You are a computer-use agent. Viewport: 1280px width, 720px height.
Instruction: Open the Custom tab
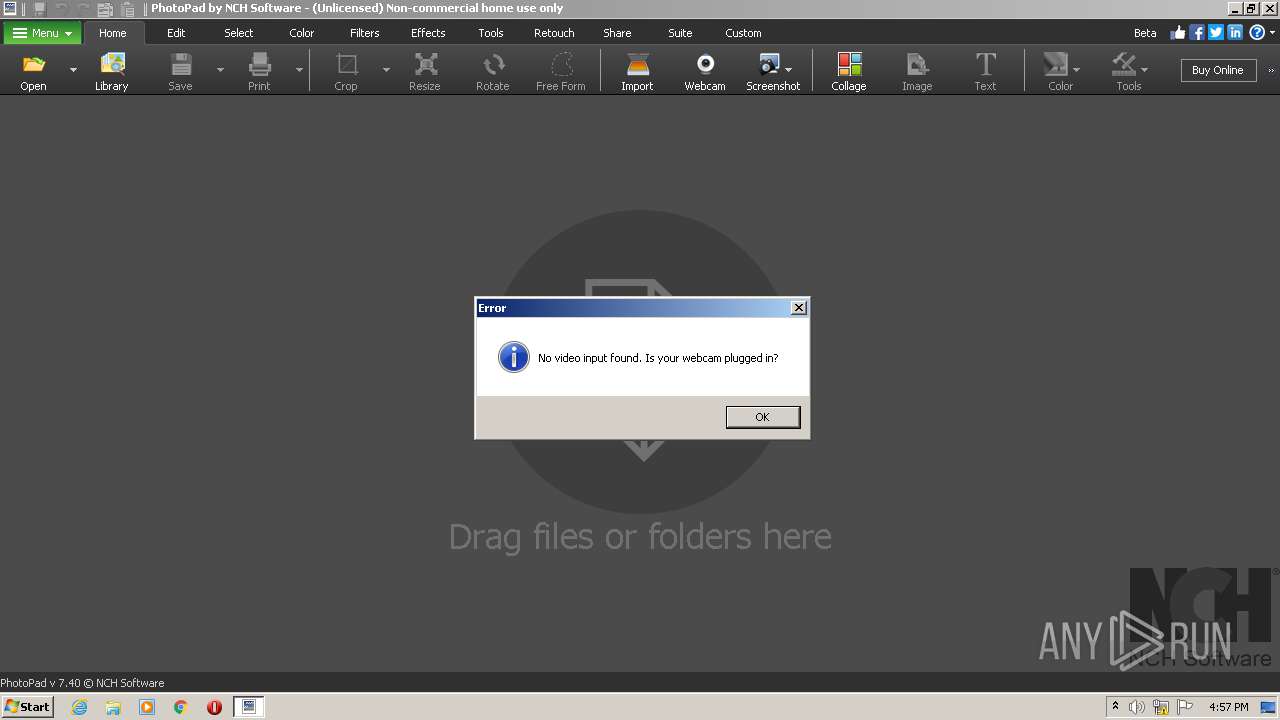point(743,33)
